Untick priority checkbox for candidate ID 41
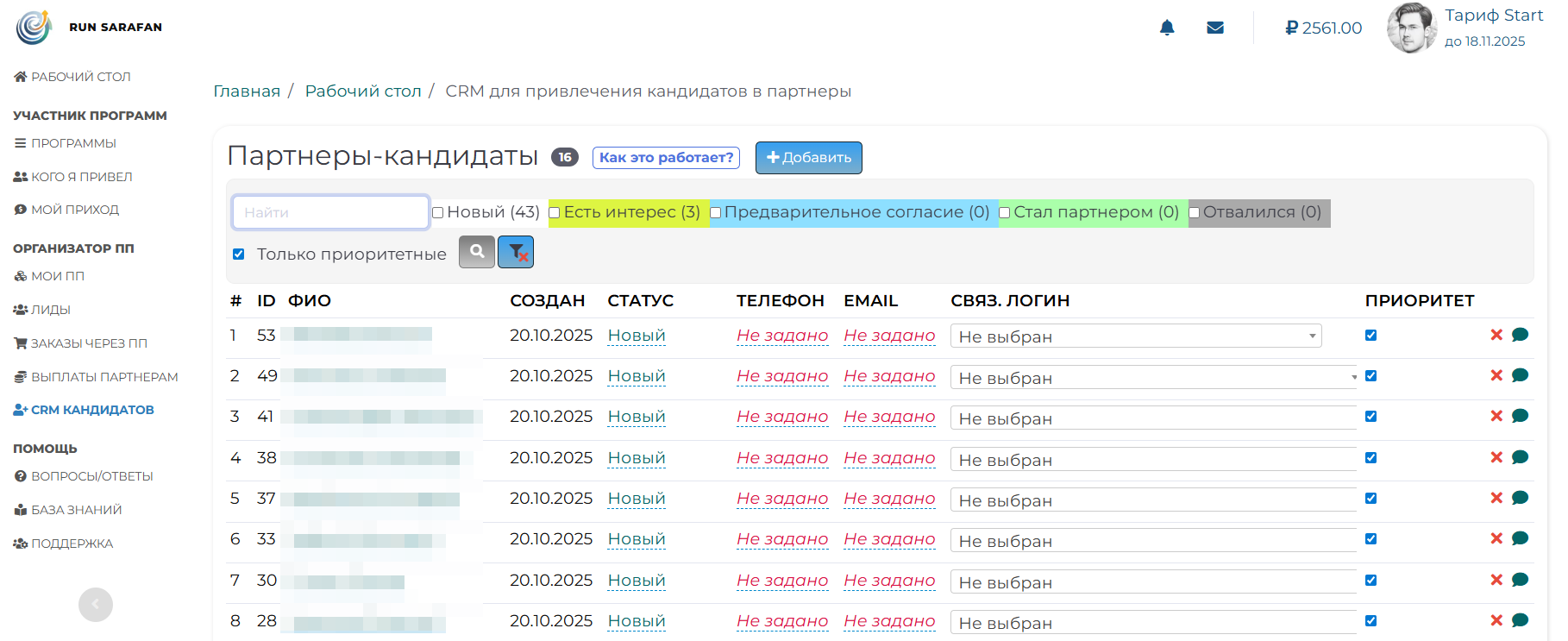Image resolution: width=1568 pixels, height=641 pixels. click(1370, 417)
